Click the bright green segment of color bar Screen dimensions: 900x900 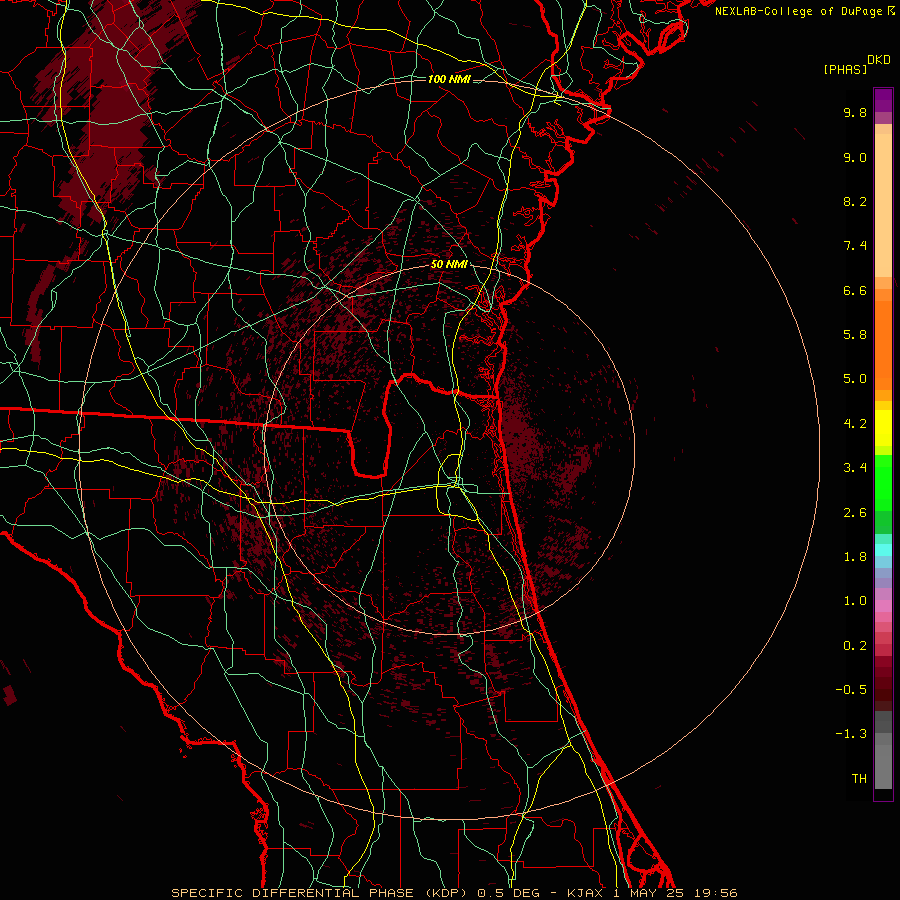[883, 482]
